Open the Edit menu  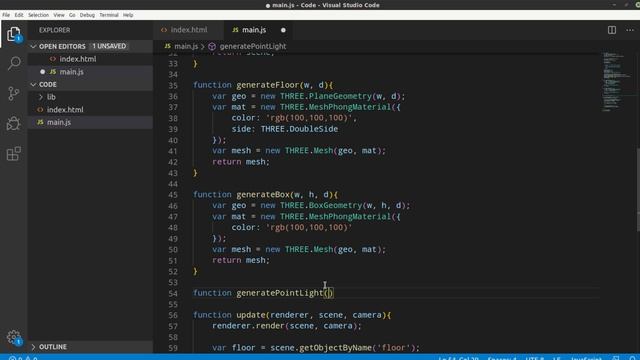pos(19,15)
